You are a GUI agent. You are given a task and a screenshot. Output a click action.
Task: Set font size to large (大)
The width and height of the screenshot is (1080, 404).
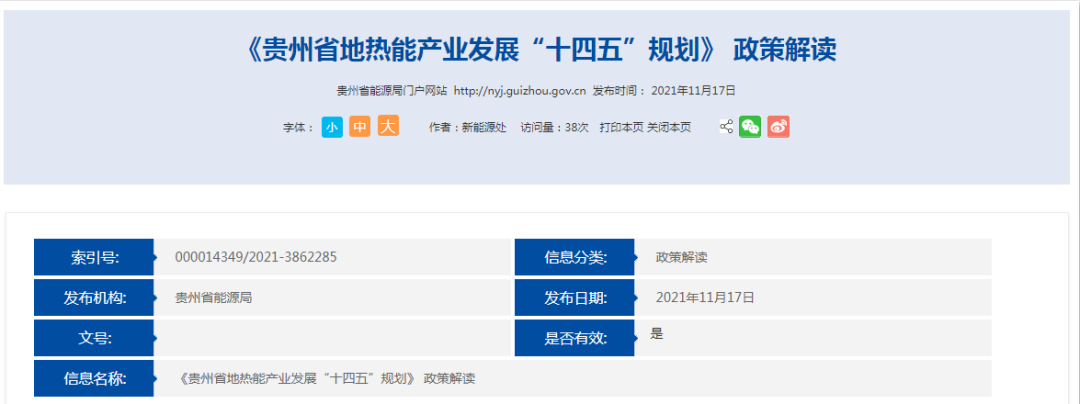pyautogui.click(x=388, y=126)
